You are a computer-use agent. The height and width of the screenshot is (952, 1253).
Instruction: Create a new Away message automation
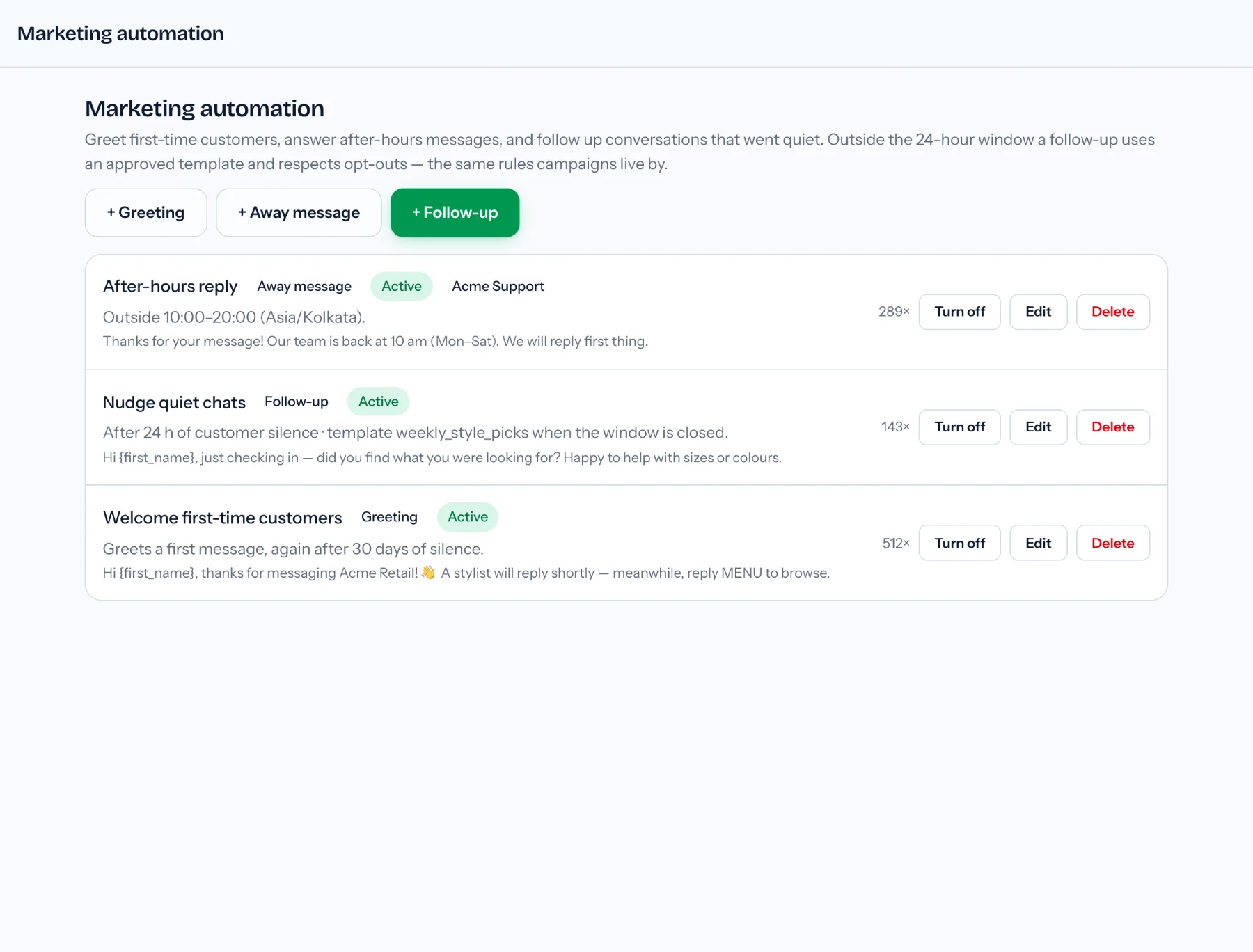click(x=299, y=212)
